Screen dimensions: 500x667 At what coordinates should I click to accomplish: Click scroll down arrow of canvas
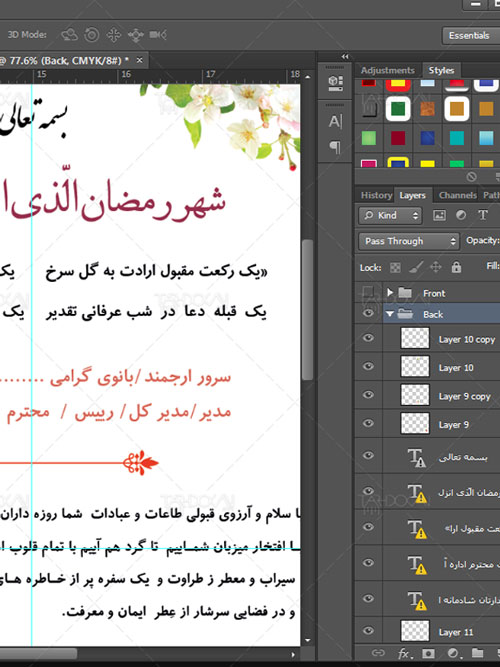tap(308, 641)
